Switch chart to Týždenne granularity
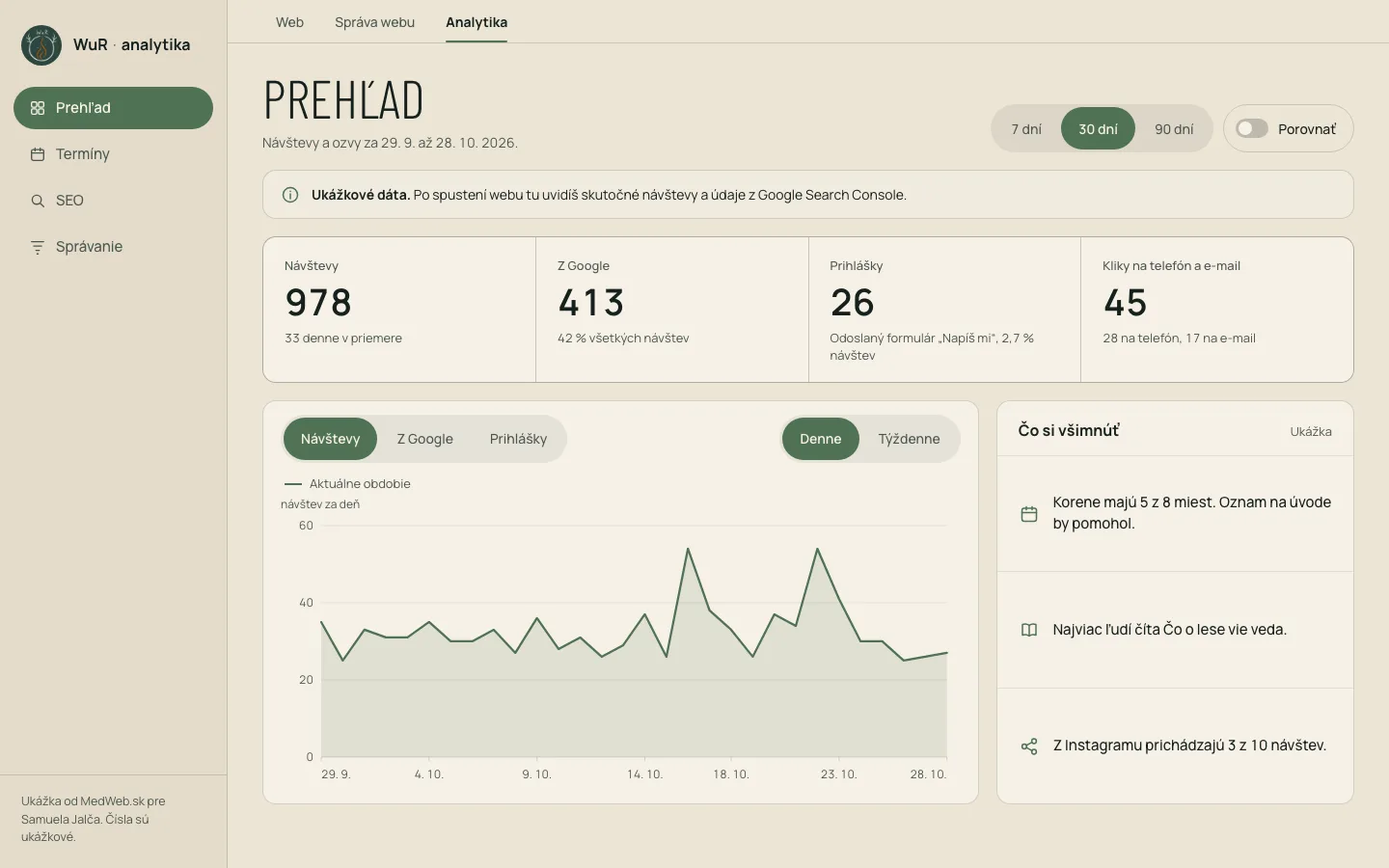 click(909, 439)
